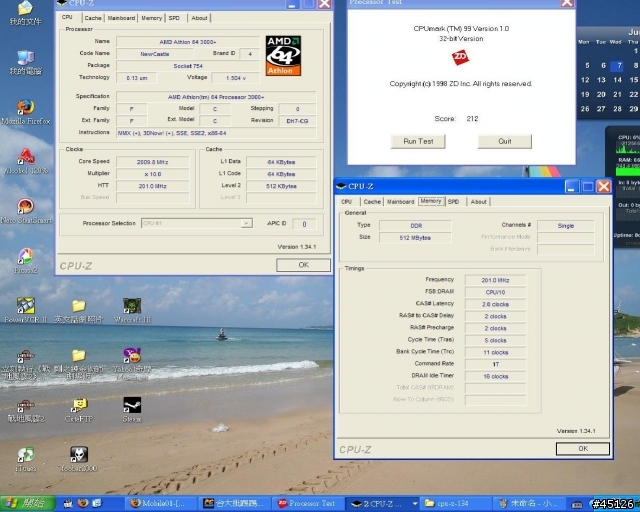
Task: Select the Cache tab in the memory CPU-Z window
Action: coord(372,202)
